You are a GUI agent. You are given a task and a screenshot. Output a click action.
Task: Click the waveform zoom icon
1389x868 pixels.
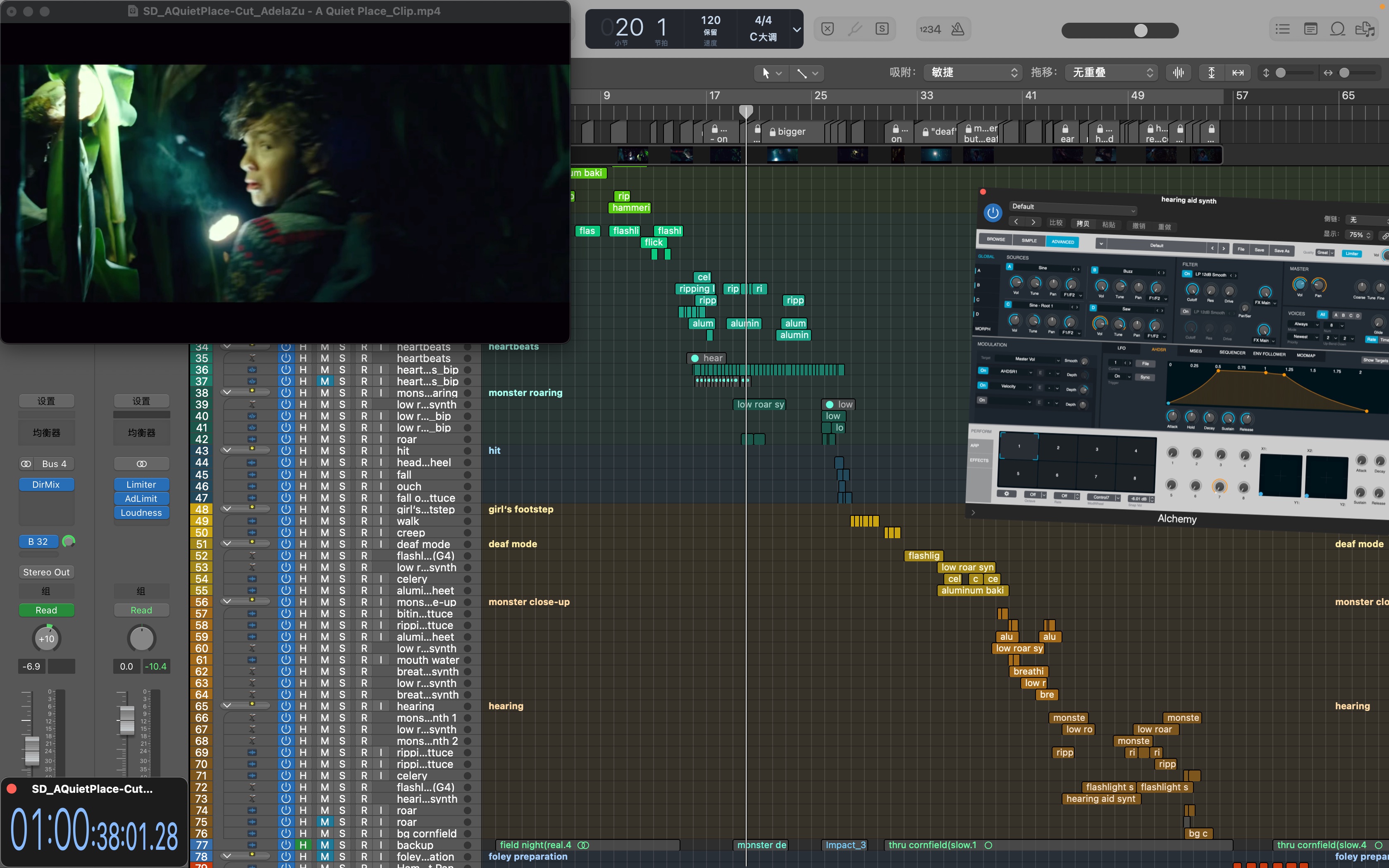point(1178,72)
